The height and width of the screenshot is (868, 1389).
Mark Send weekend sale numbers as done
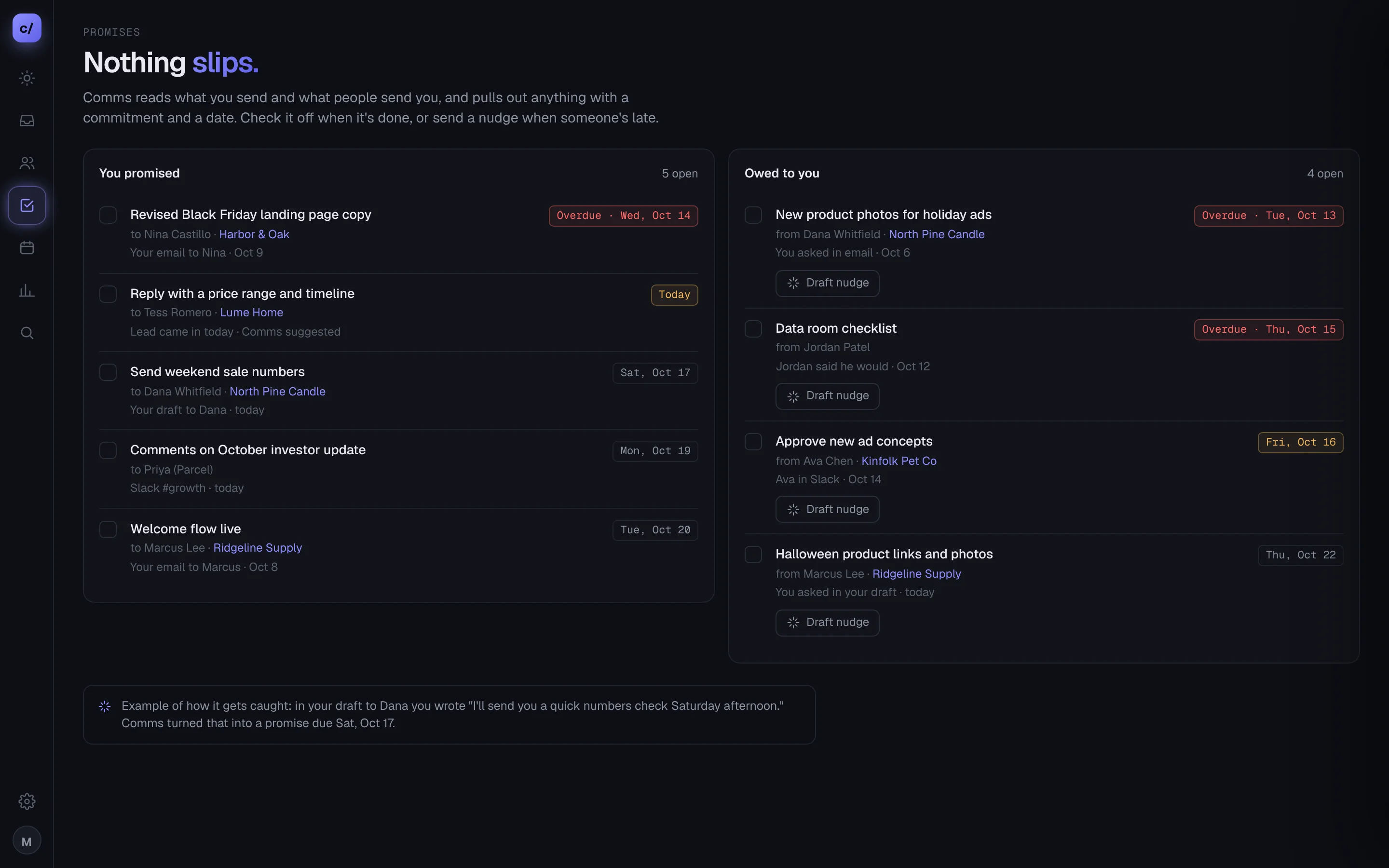pyautogui.click(x=108, y=373)
